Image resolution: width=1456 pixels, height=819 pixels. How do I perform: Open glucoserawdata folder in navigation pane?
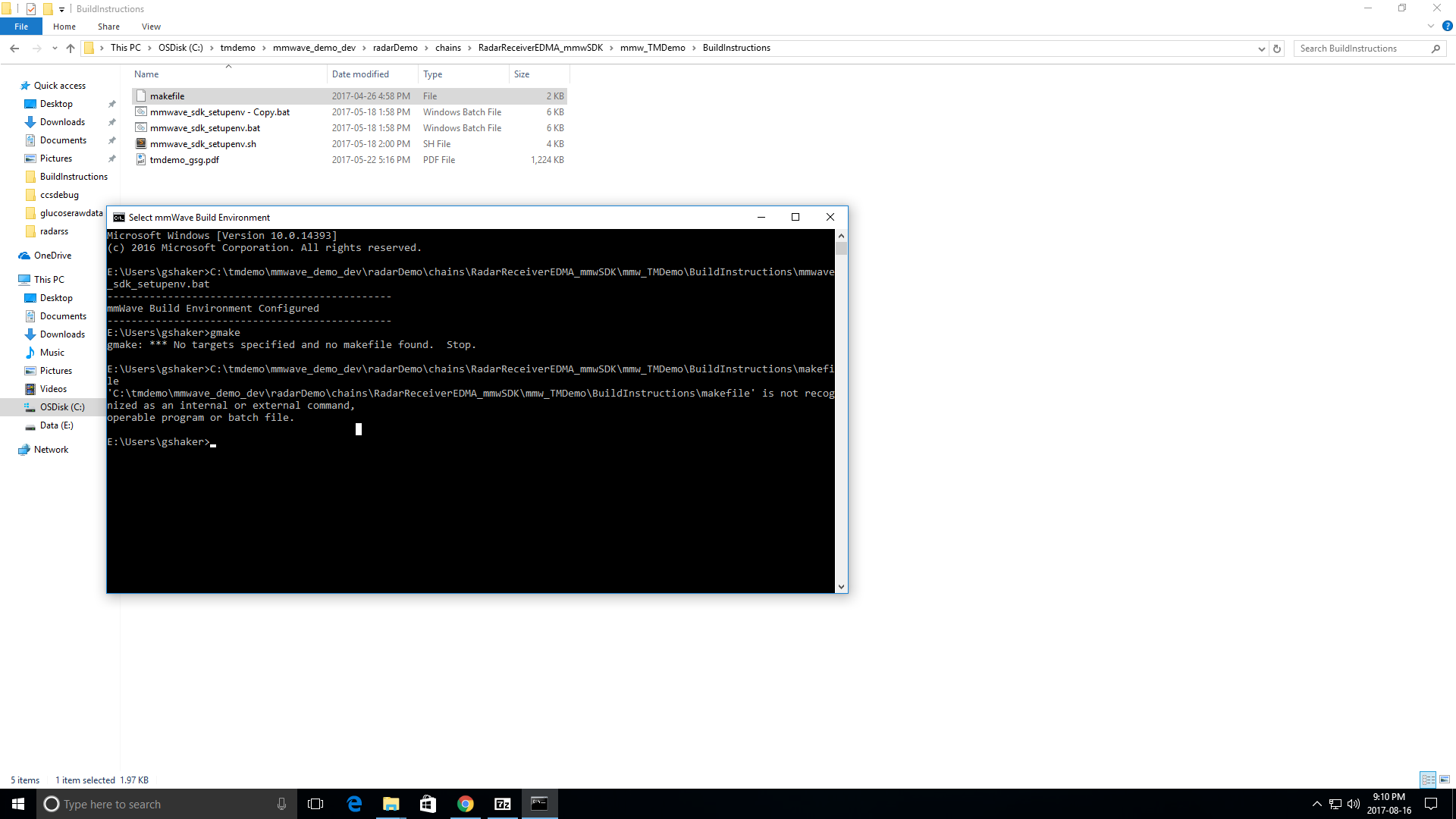71,213
